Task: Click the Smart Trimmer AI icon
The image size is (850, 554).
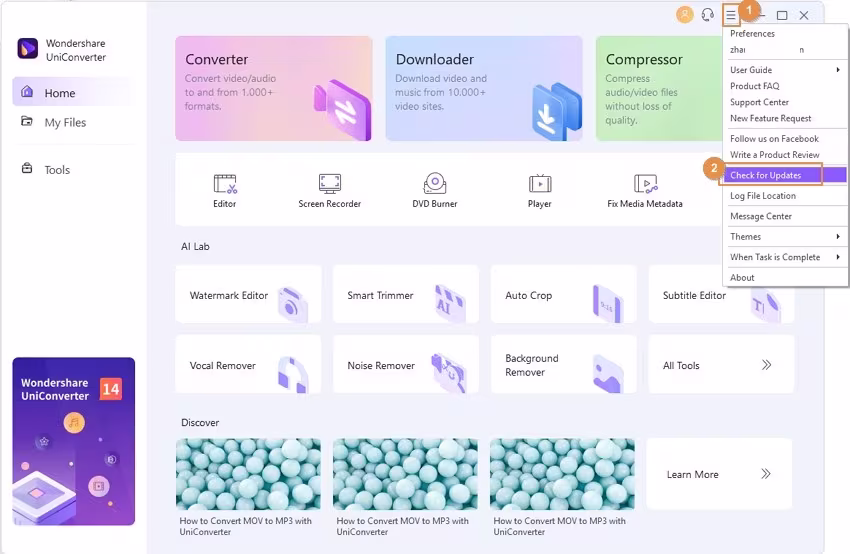Action: 450,302
